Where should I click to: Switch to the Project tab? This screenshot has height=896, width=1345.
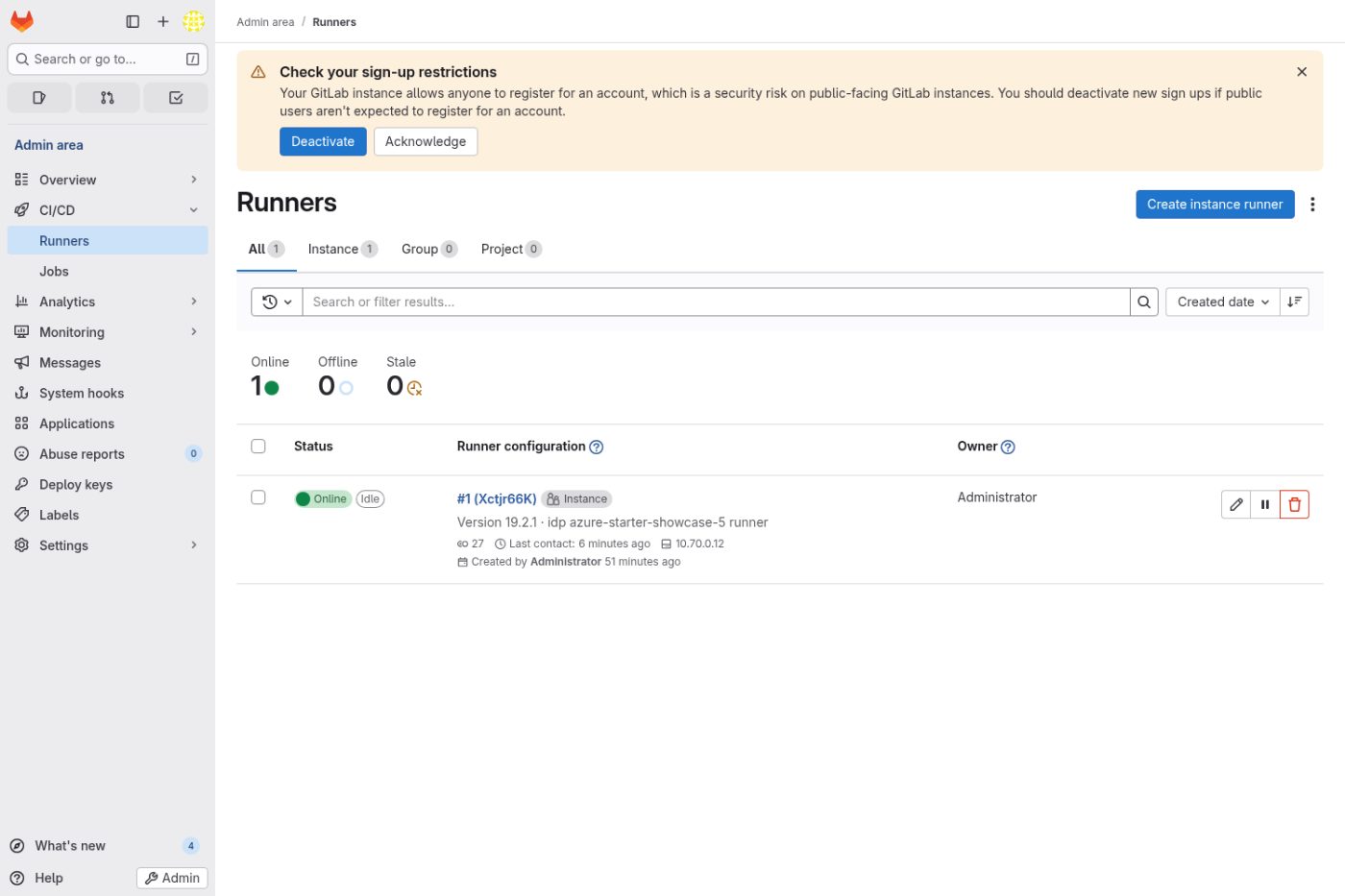tap(511, 249)
